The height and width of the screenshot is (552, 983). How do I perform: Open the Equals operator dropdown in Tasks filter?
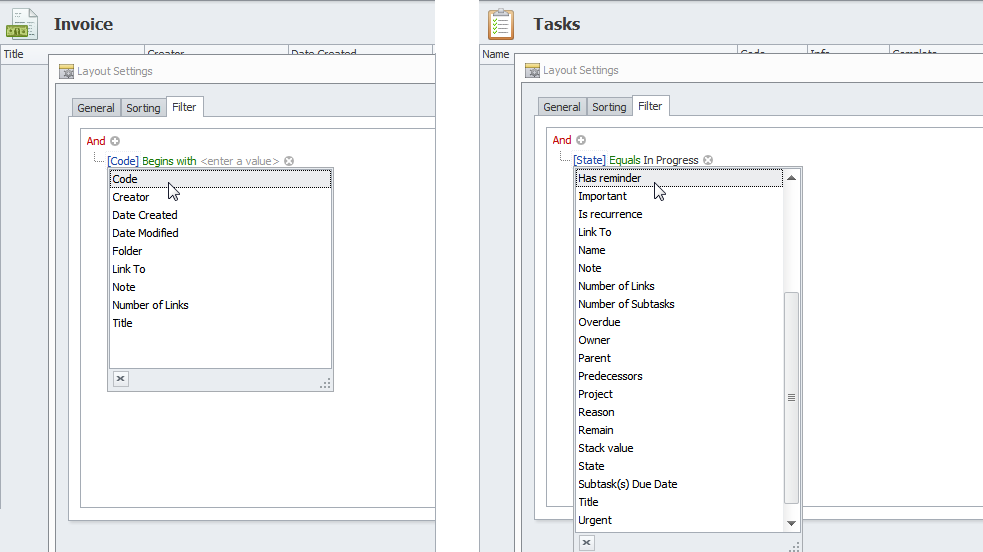(625, 160)
